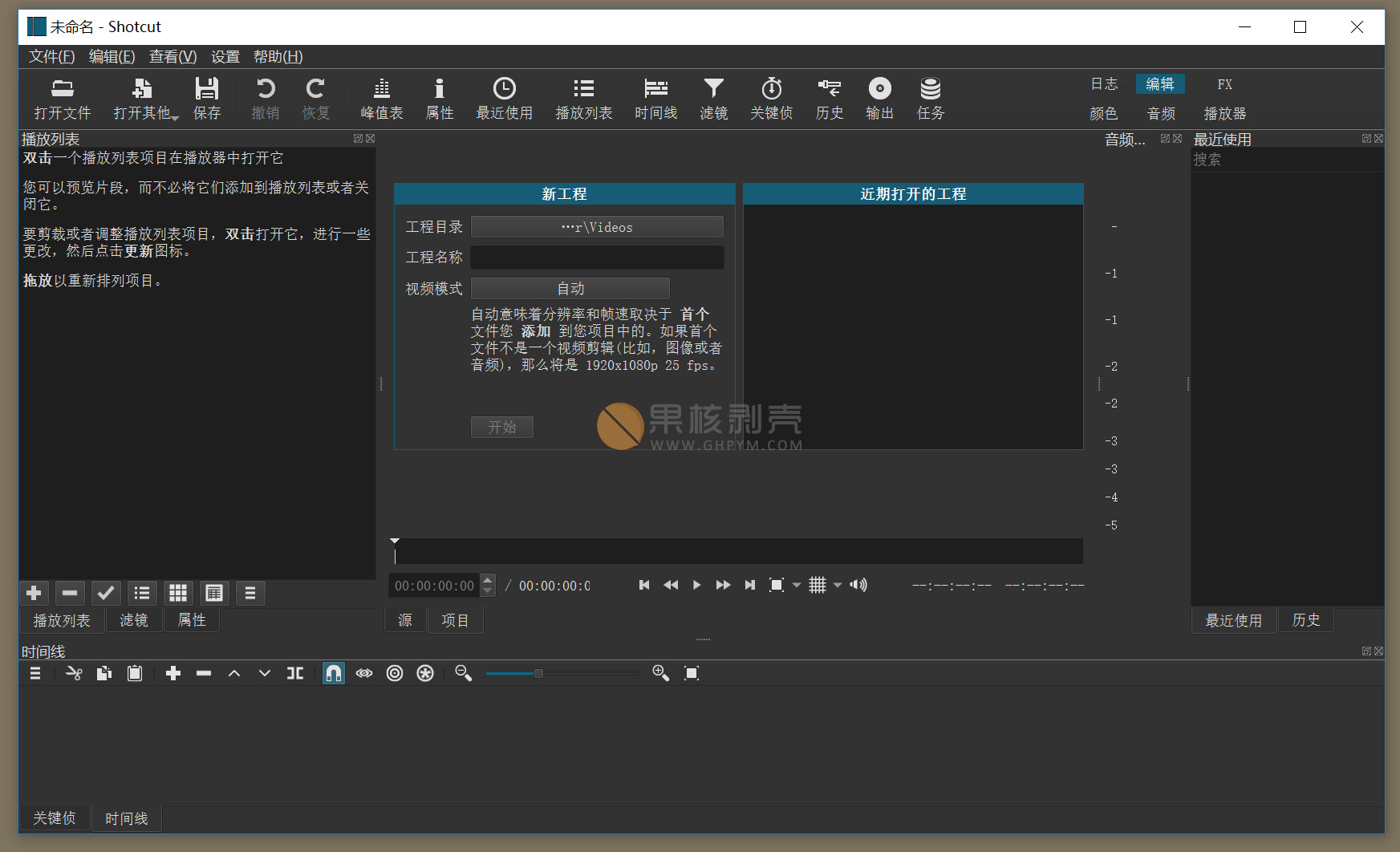Open the Export (输出) panel
This screenshot has height=852, width=1400.
tap(879, 98)
